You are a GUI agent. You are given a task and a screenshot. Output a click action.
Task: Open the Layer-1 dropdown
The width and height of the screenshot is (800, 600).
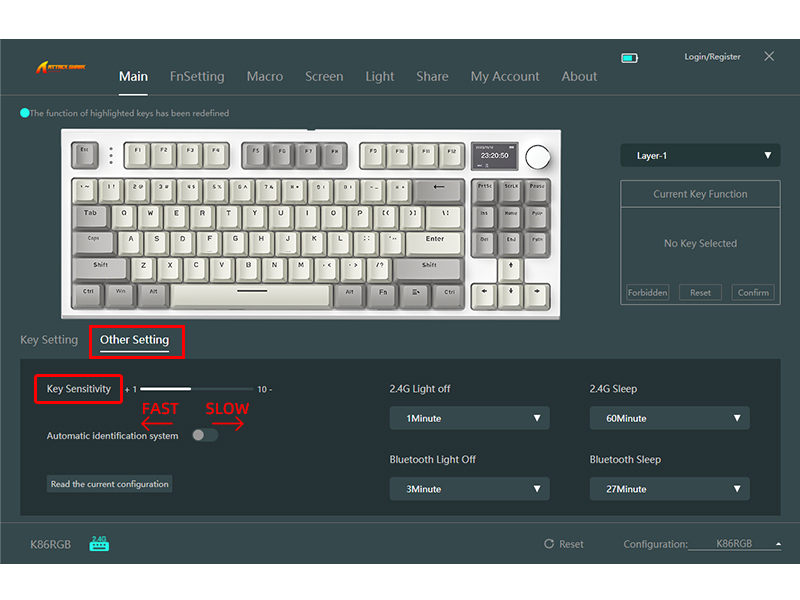700,155
